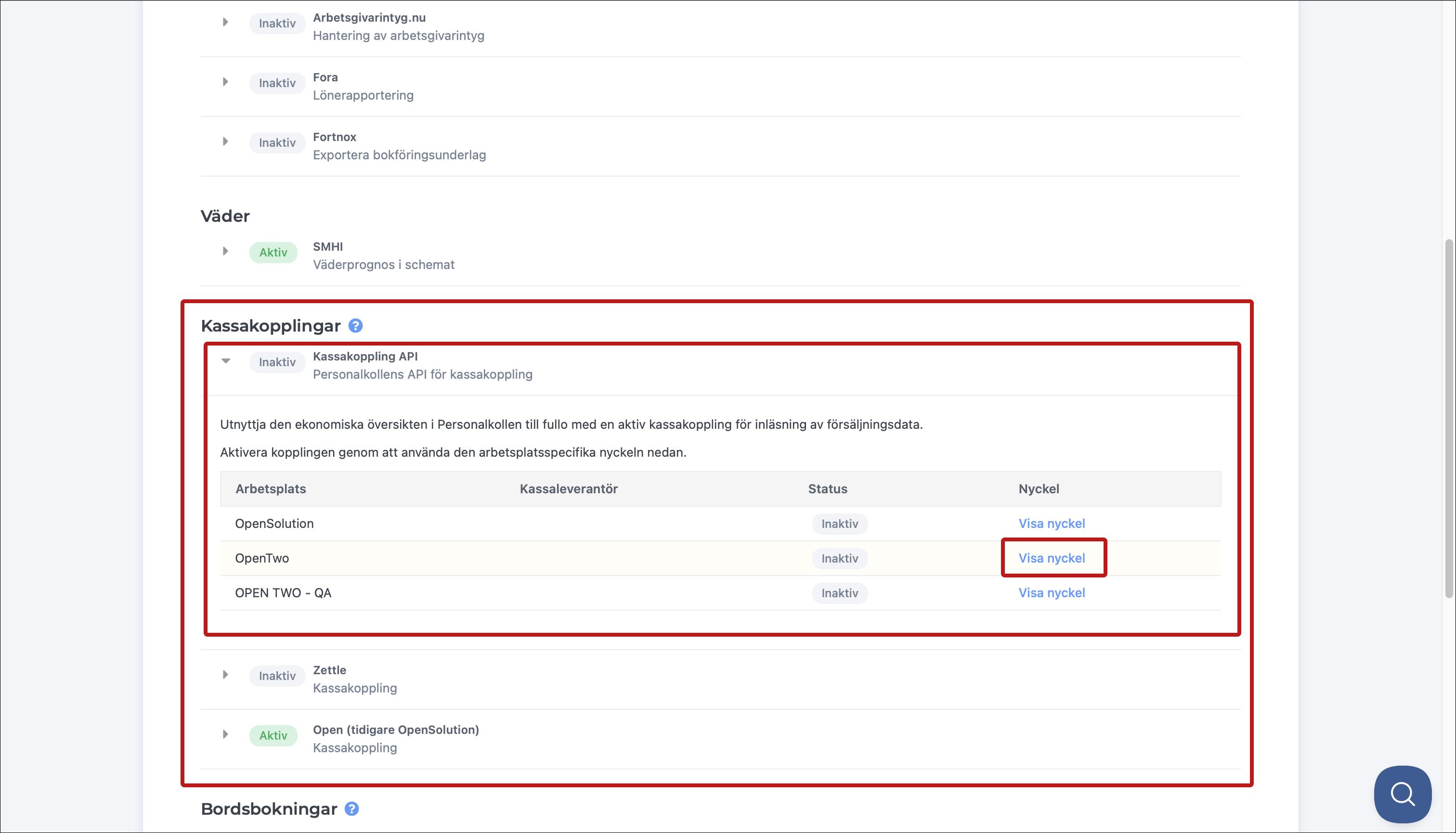Show the key for OpenSolution workplace
Screen dimensions: 1456x833
pyautogui.click(x=1052, y=523)
